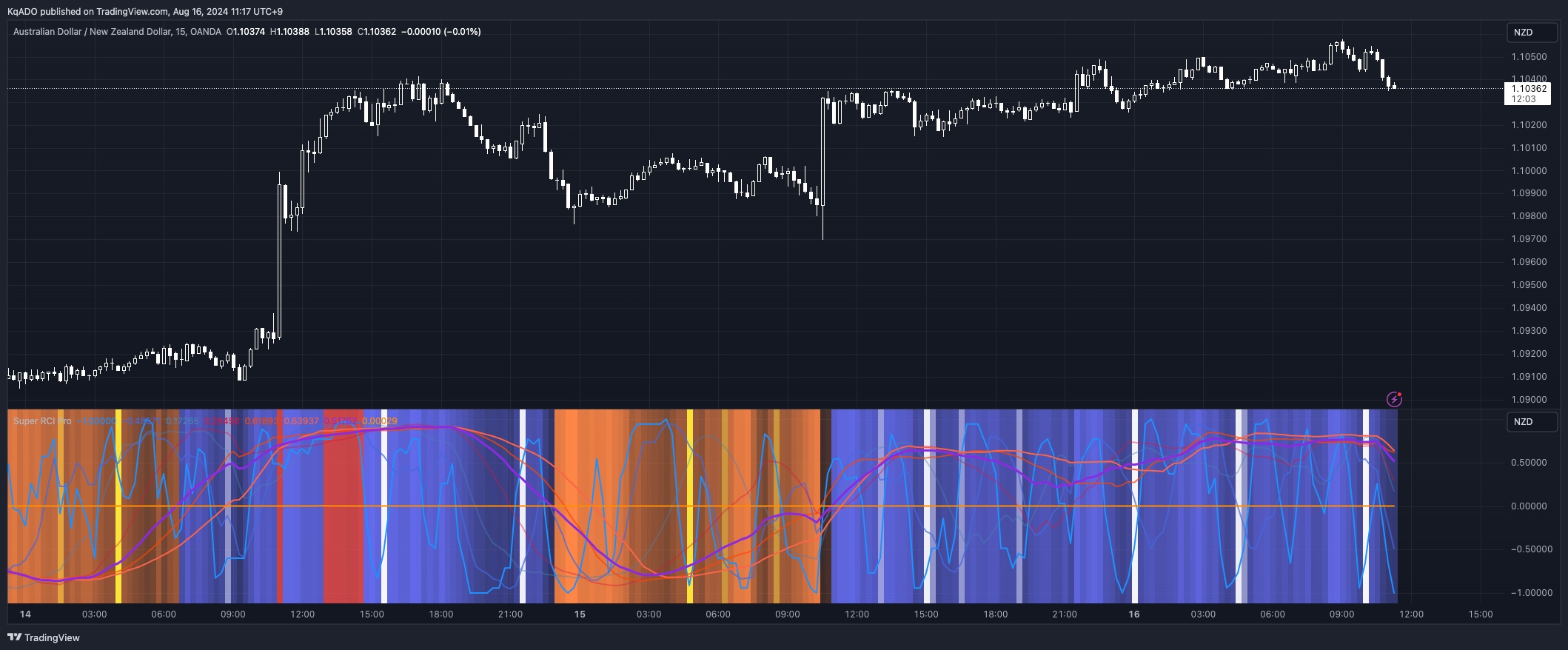The width and height of the screenshot is (1568, 650).
Task: Click the indicator value 0.17265
Action: [182, 421]
